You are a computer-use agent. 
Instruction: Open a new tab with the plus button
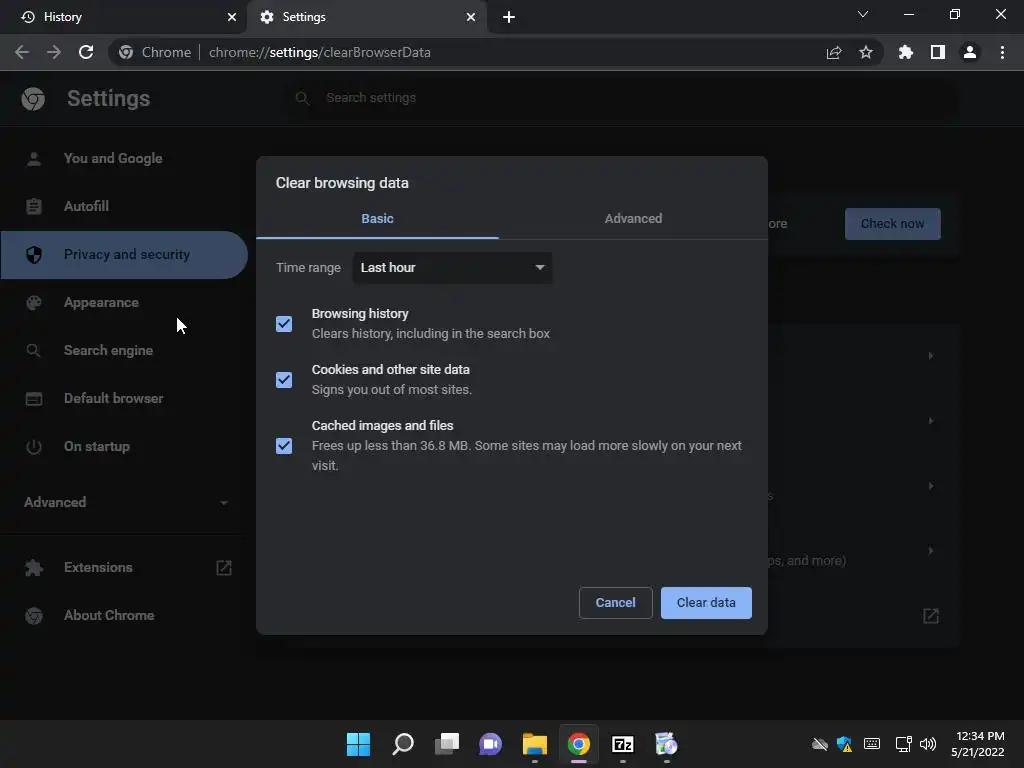click(x=509, y=17)
